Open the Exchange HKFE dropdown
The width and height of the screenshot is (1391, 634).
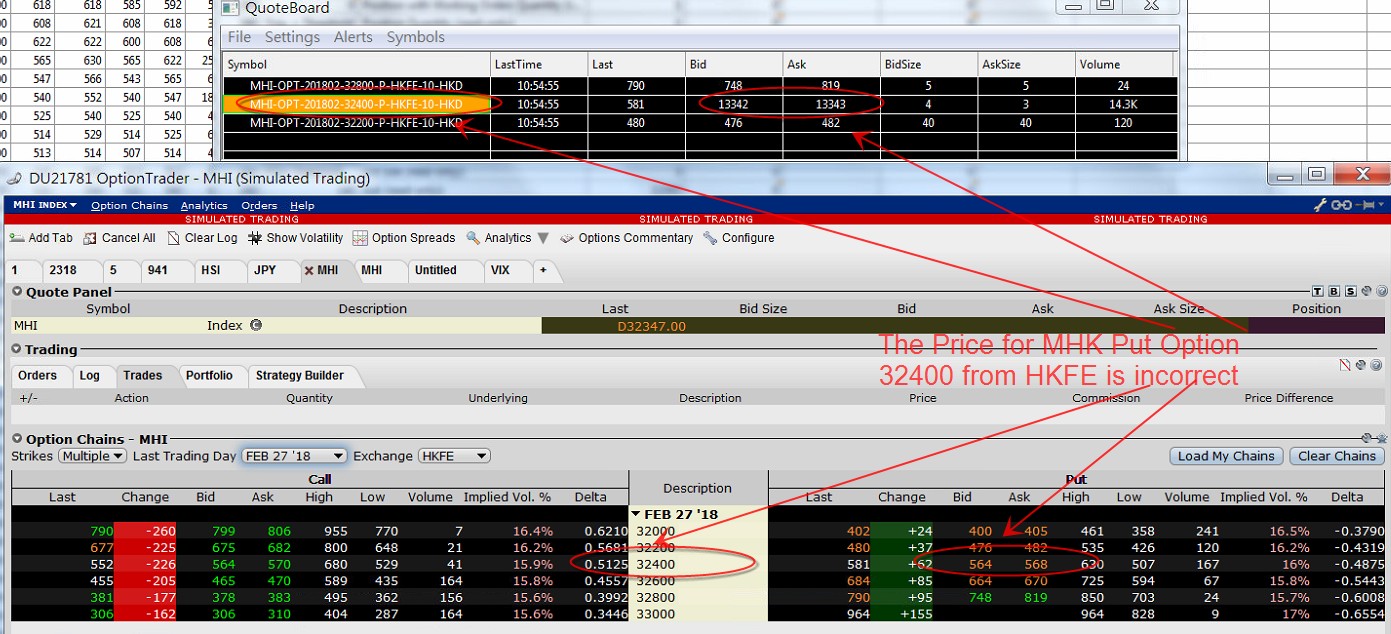pos(453,456)
